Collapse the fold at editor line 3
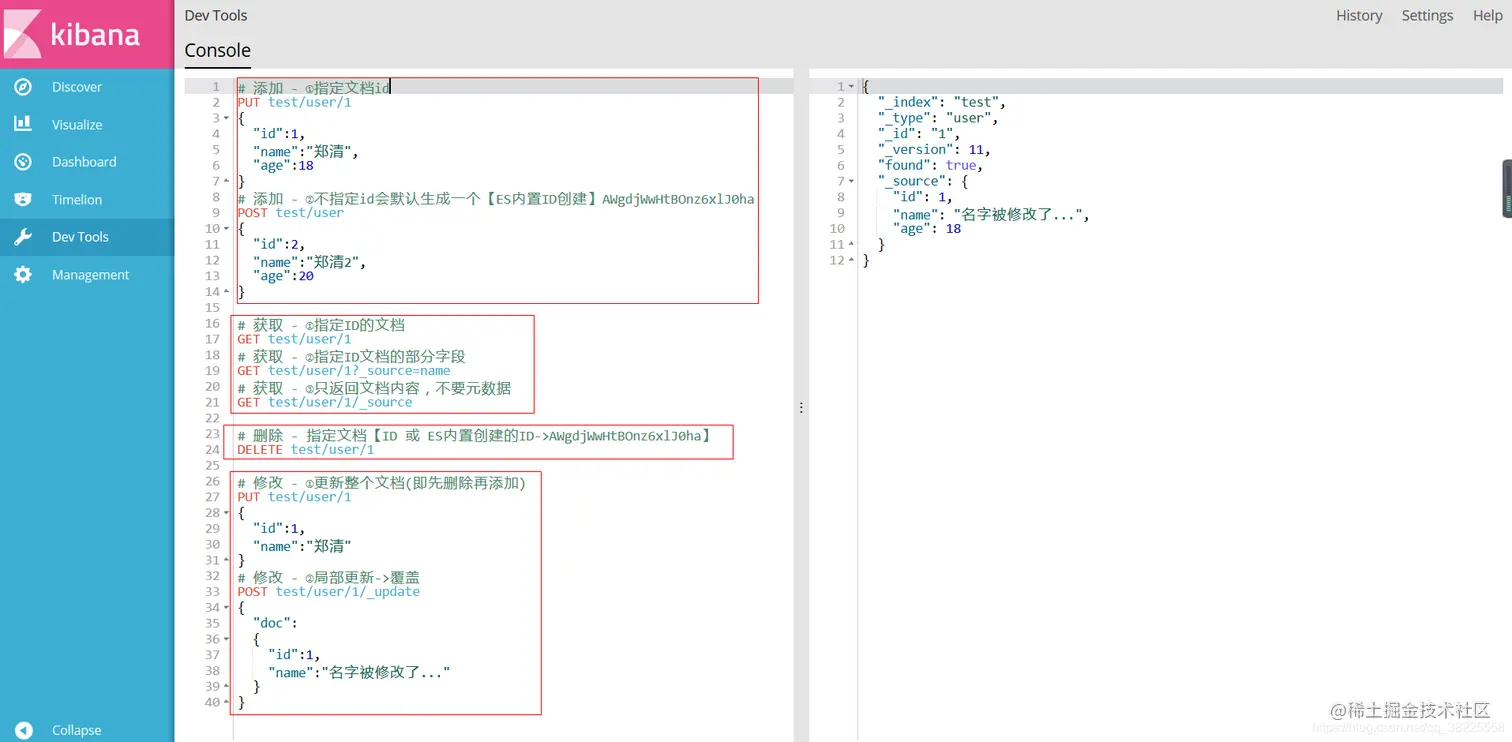 227,118
